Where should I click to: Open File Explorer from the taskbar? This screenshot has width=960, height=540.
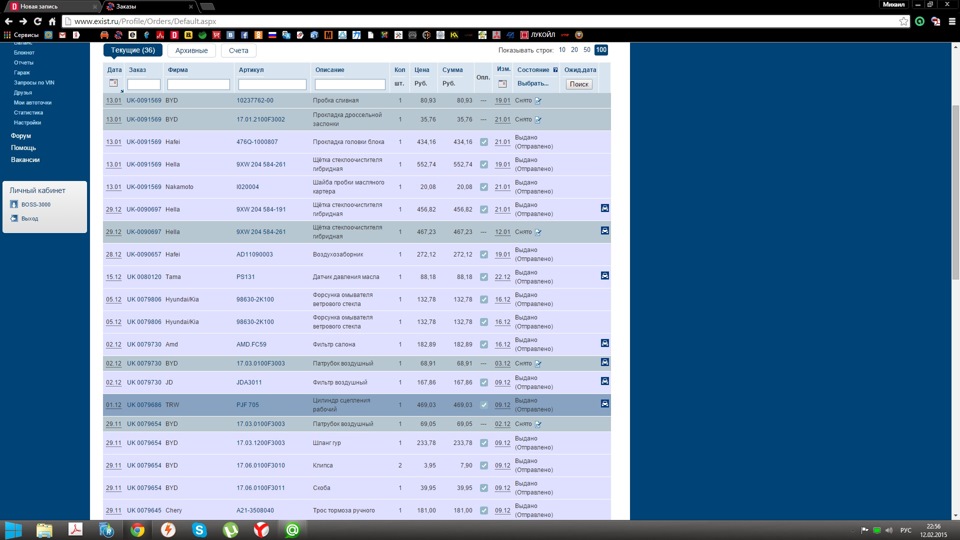[44, 530]
